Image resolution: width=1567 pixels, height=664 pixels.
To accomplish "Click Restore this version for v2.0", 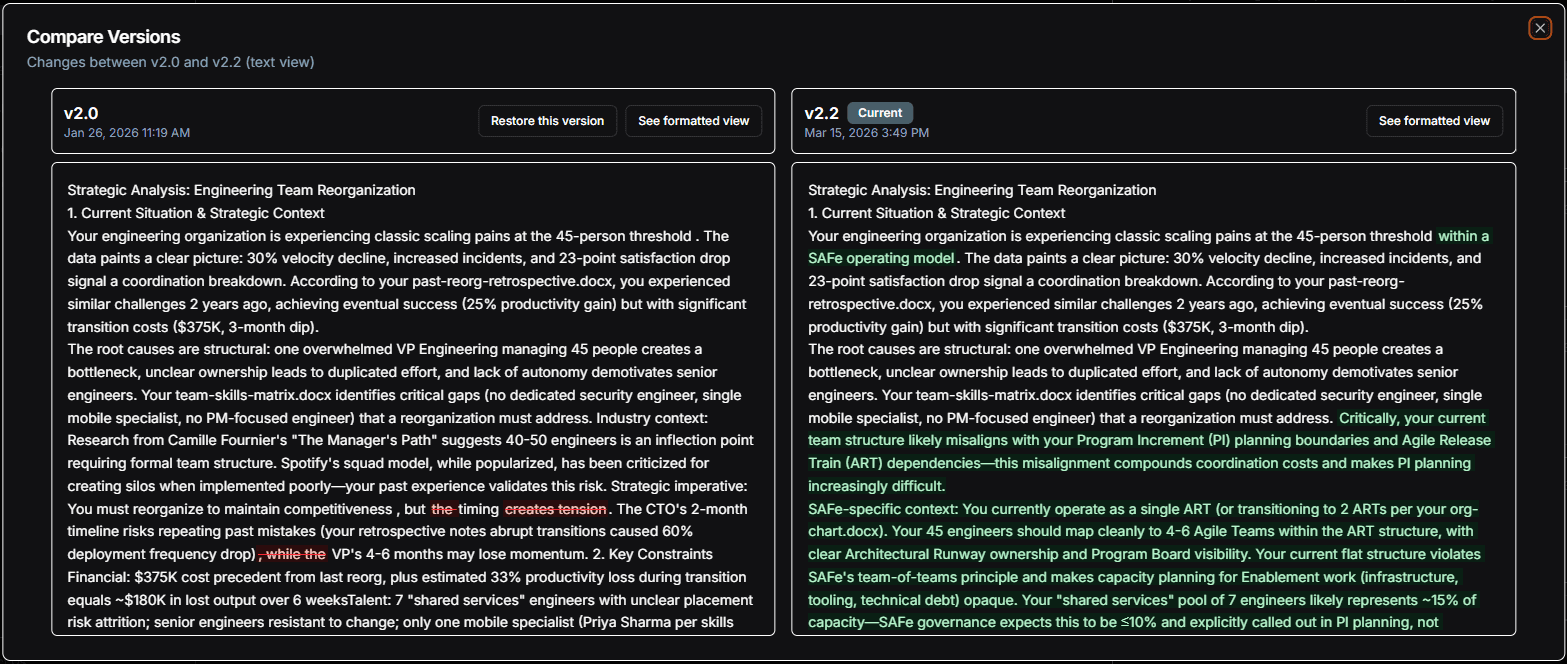I will (547, 121).
